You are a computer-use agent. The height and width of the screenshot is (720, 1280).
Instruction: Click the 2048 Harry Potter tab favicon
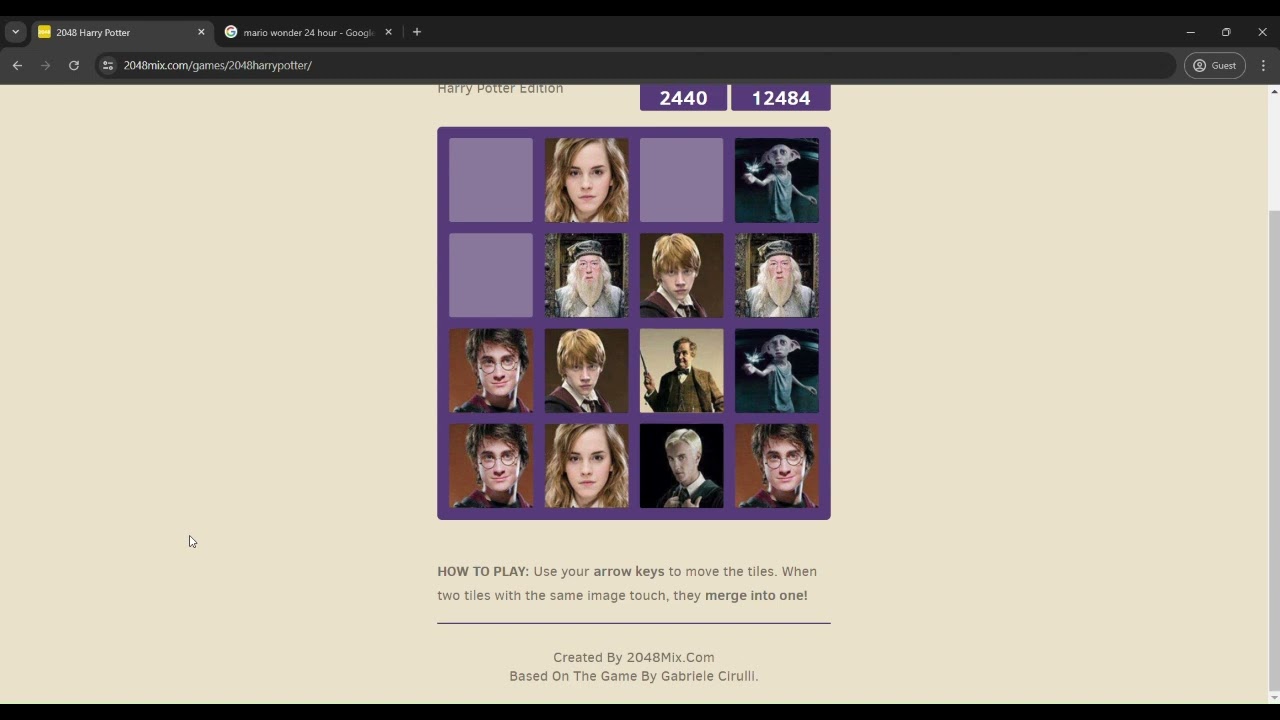tap(44, 32)
